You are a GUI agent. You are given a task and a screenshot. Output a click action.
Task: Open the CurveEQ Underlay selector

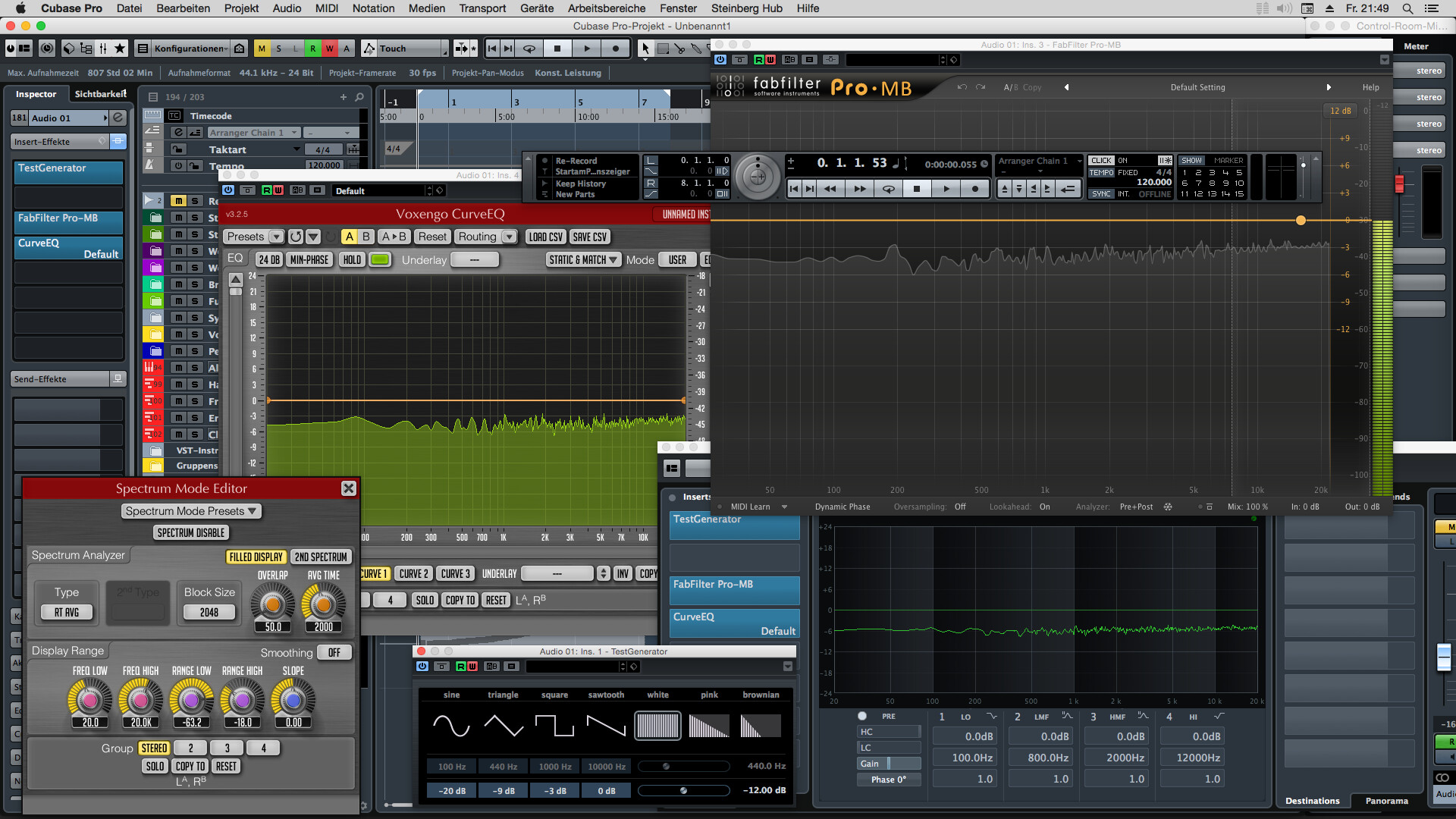(x=475, y=259)
